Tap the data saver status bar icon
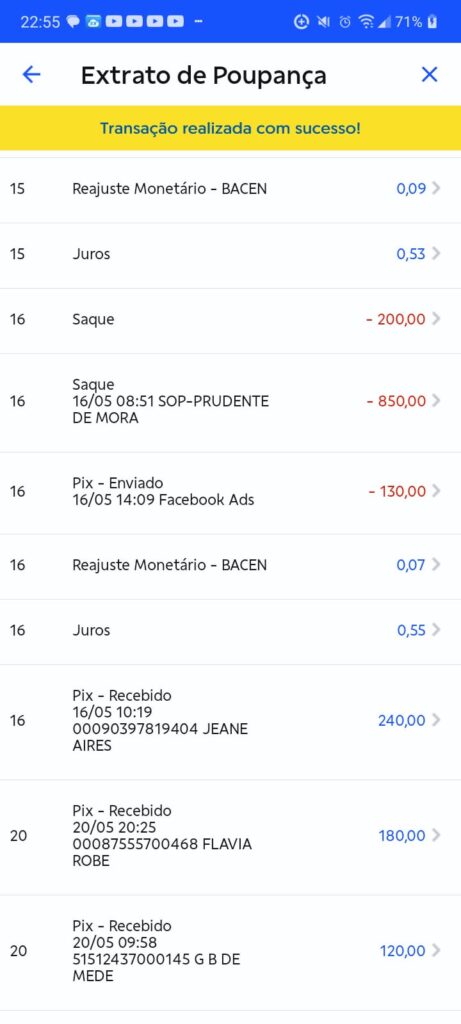Viewport: 461px width, 1024px height. pos(301,22)
